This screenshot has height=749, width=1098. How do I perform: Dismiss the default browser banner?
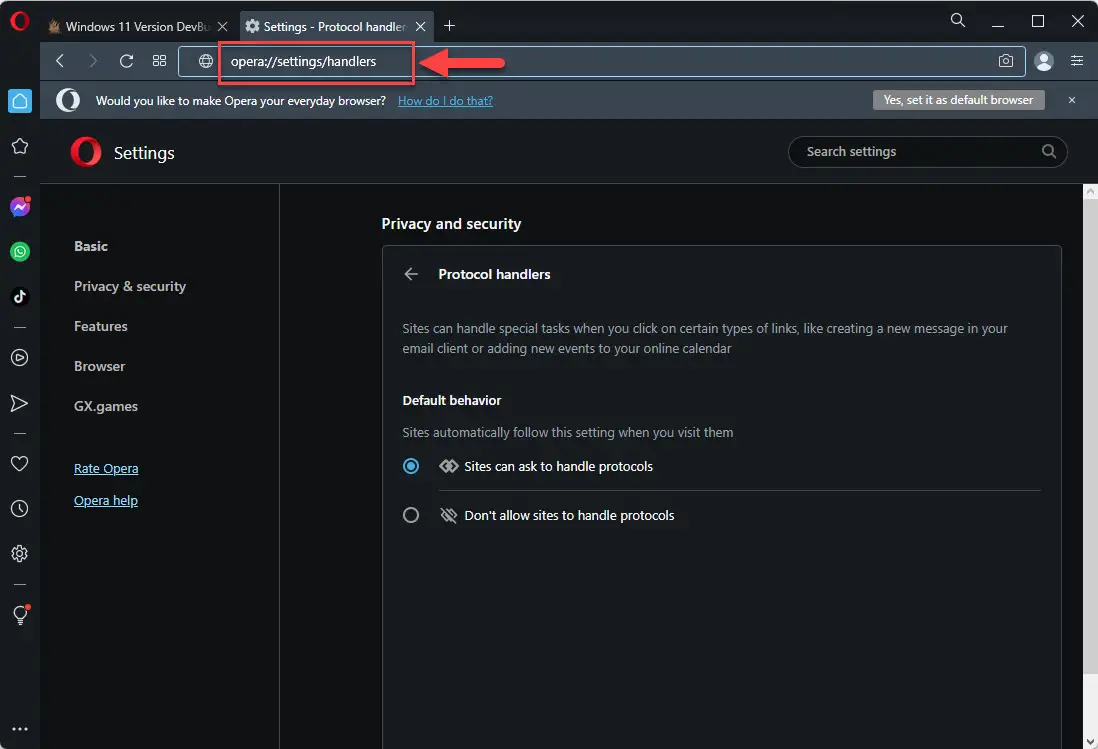click(1071, 100)
